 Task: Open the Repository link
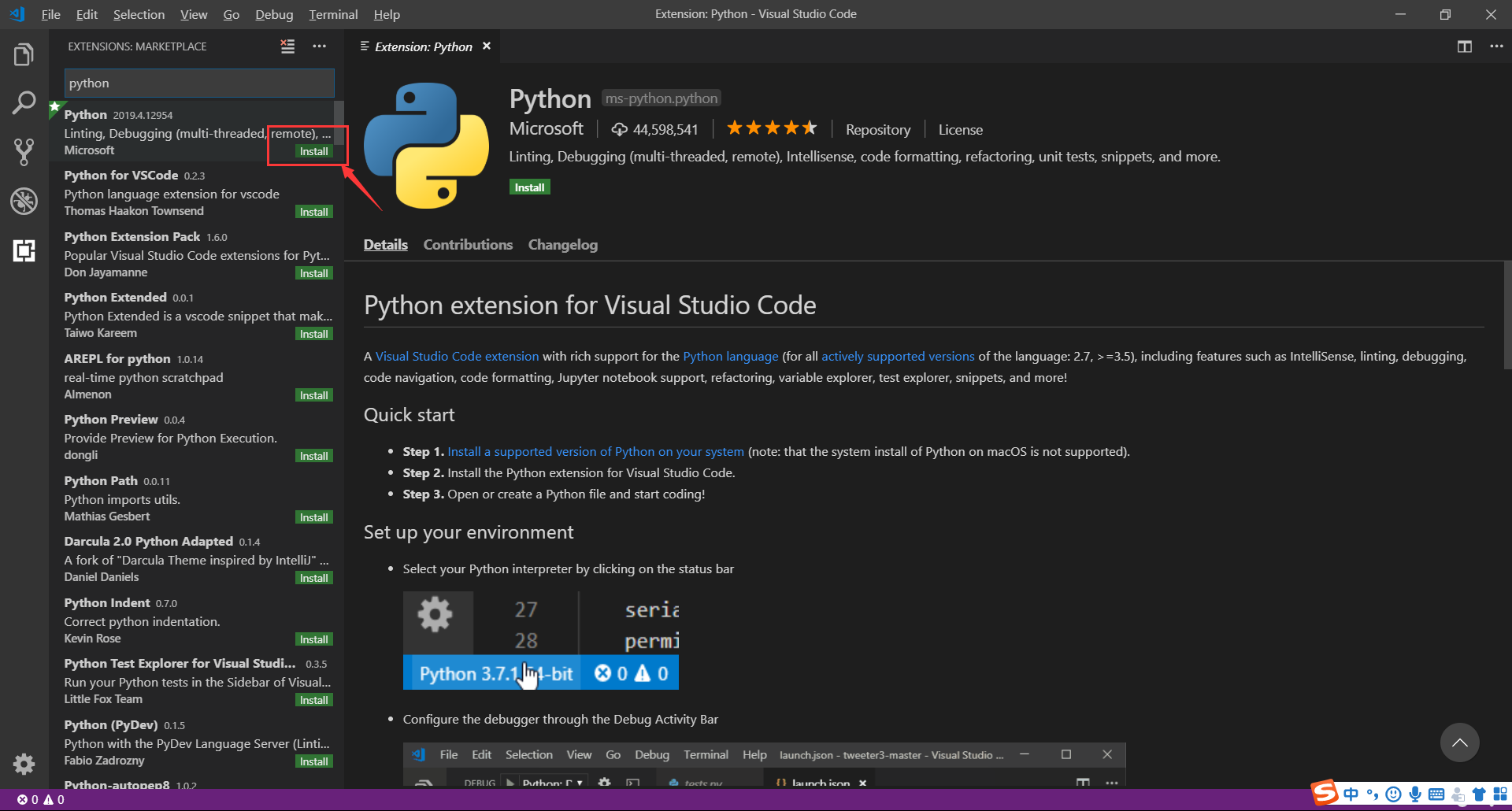coord(878,129)
